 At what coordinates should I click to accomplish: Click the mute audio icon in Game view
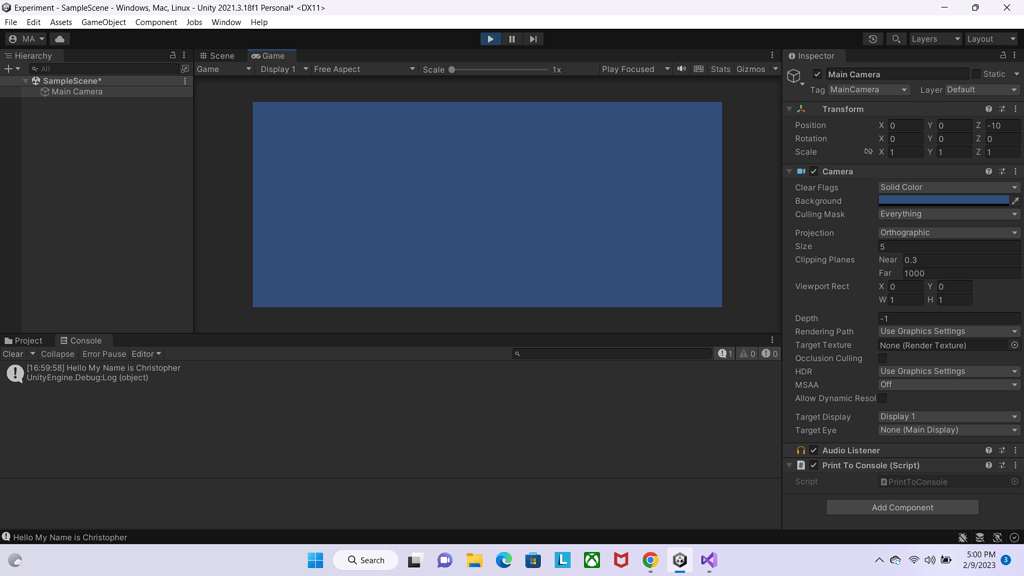tap(681, 69)
